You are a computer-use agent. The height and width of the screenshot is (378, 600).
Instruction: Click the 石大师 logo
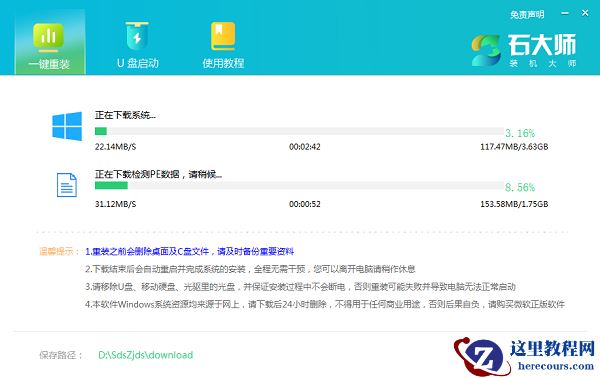coord(523,51)
